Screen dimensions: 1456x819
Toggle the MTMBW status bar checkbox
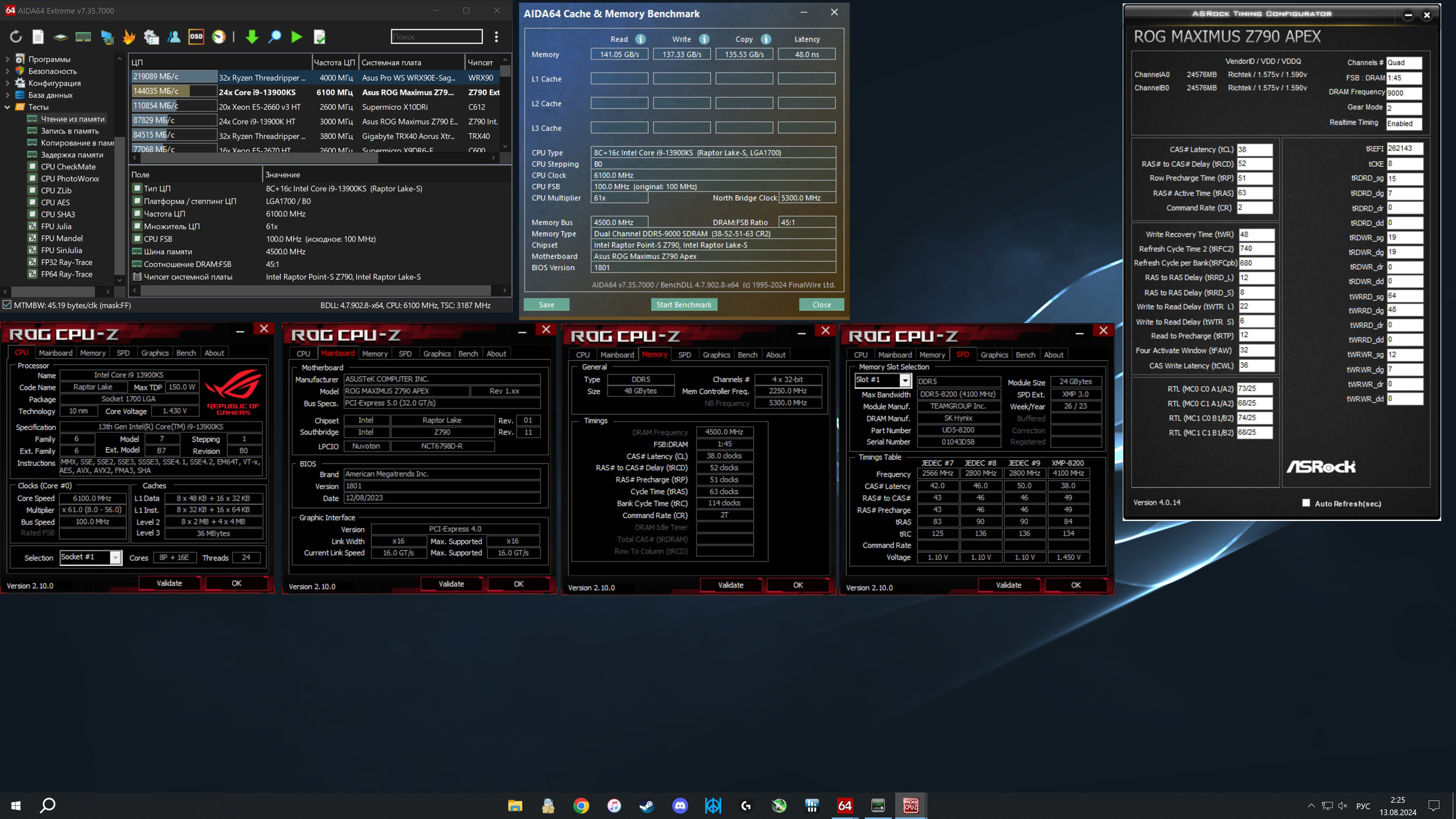pyautogui.click(x=7, y=305)
